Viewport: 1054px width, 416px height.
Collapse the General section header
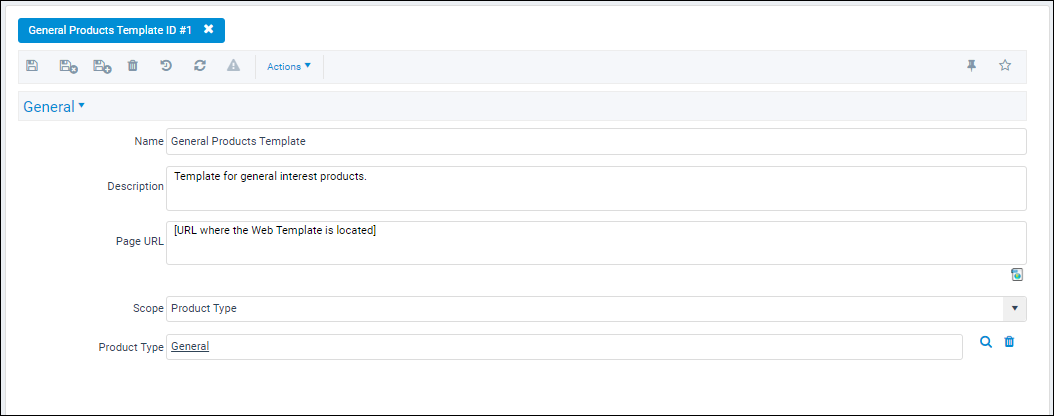54,106
